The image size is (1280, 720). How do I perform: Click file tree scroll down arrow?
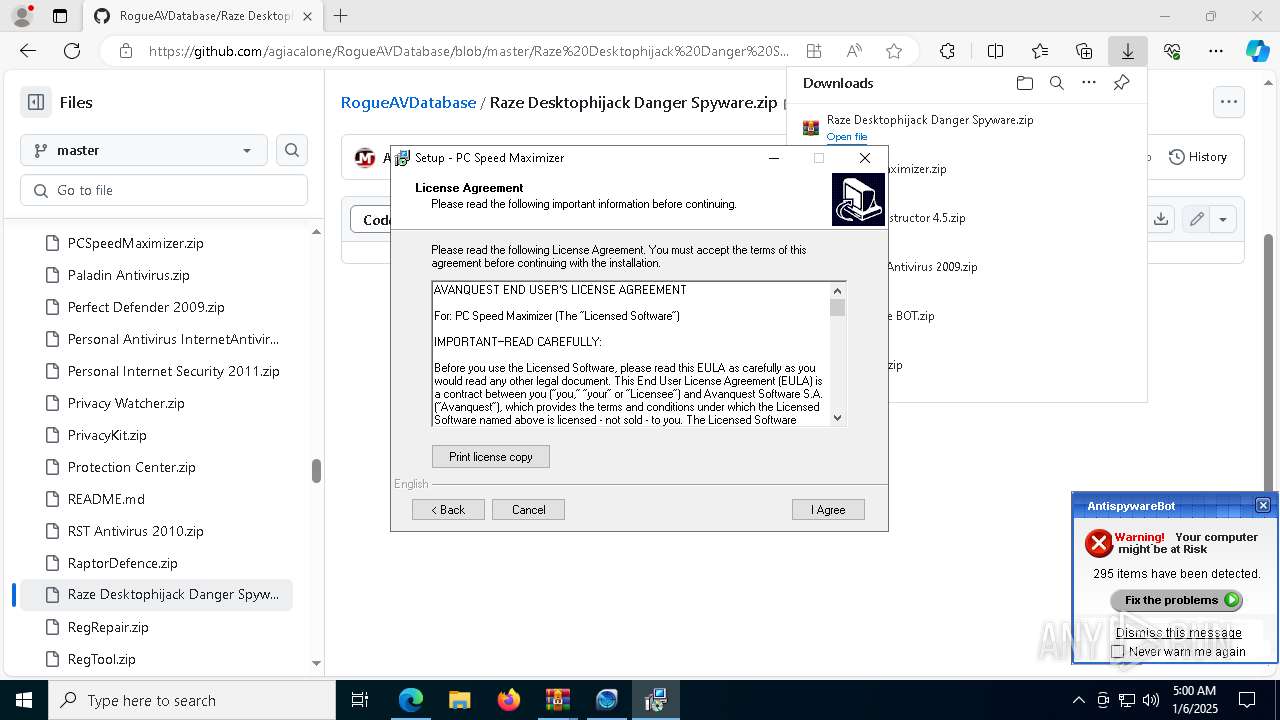(x=316, y=662)
